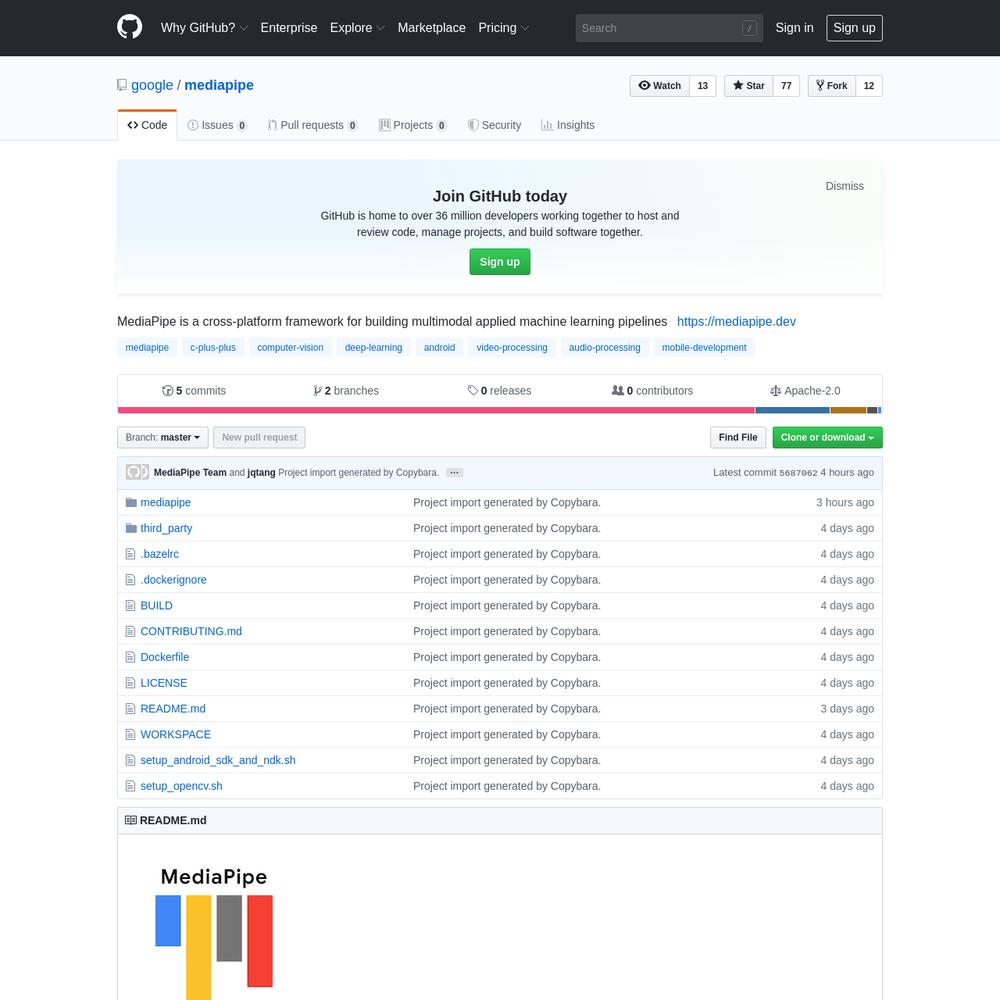Switch to the Insights tab

pyautogui.click(x=568, y=125)
